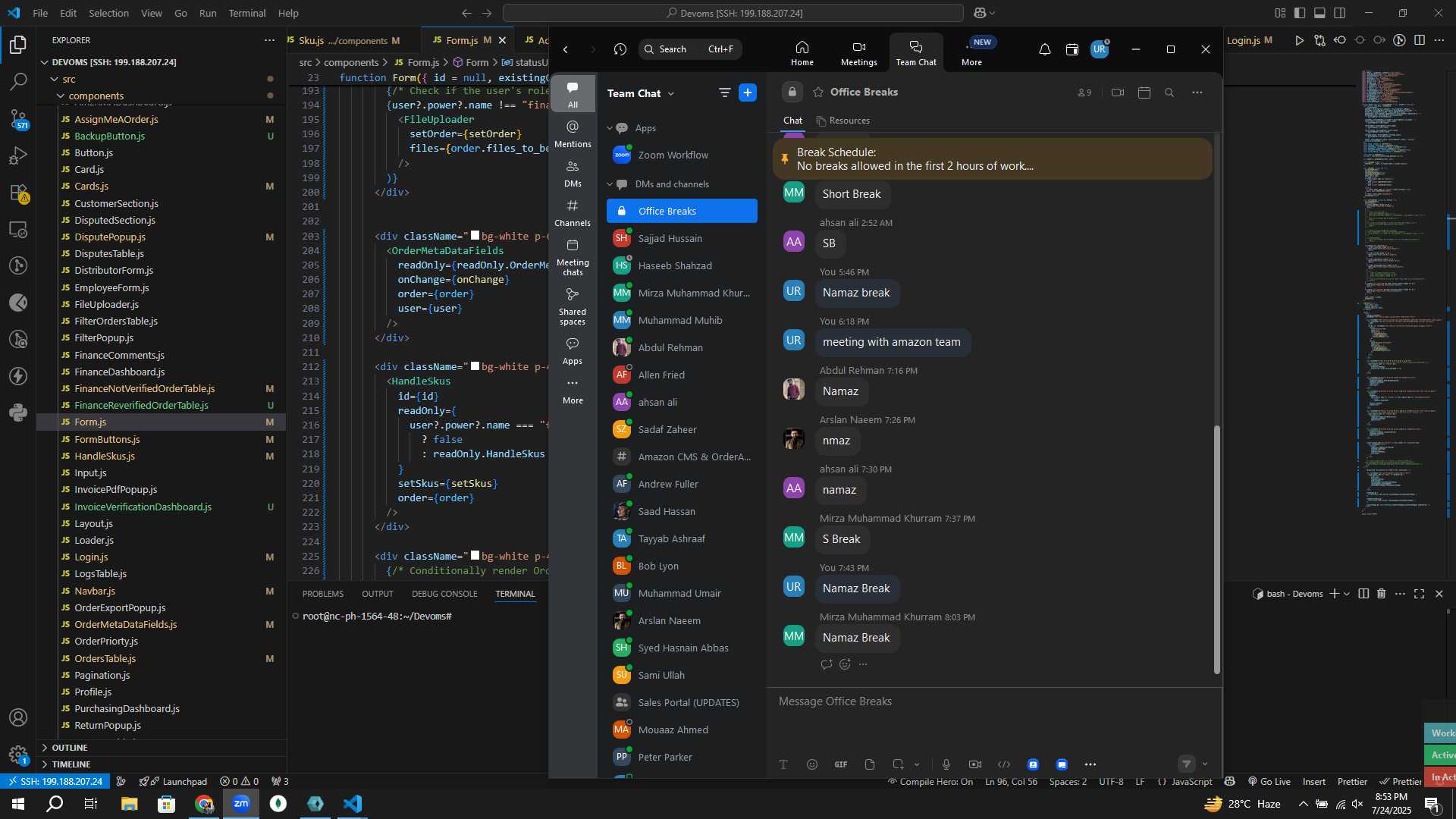Toggle text formatting in message composer
The height and width of the screenshot is (819, 1456).
tap(783, 764)
